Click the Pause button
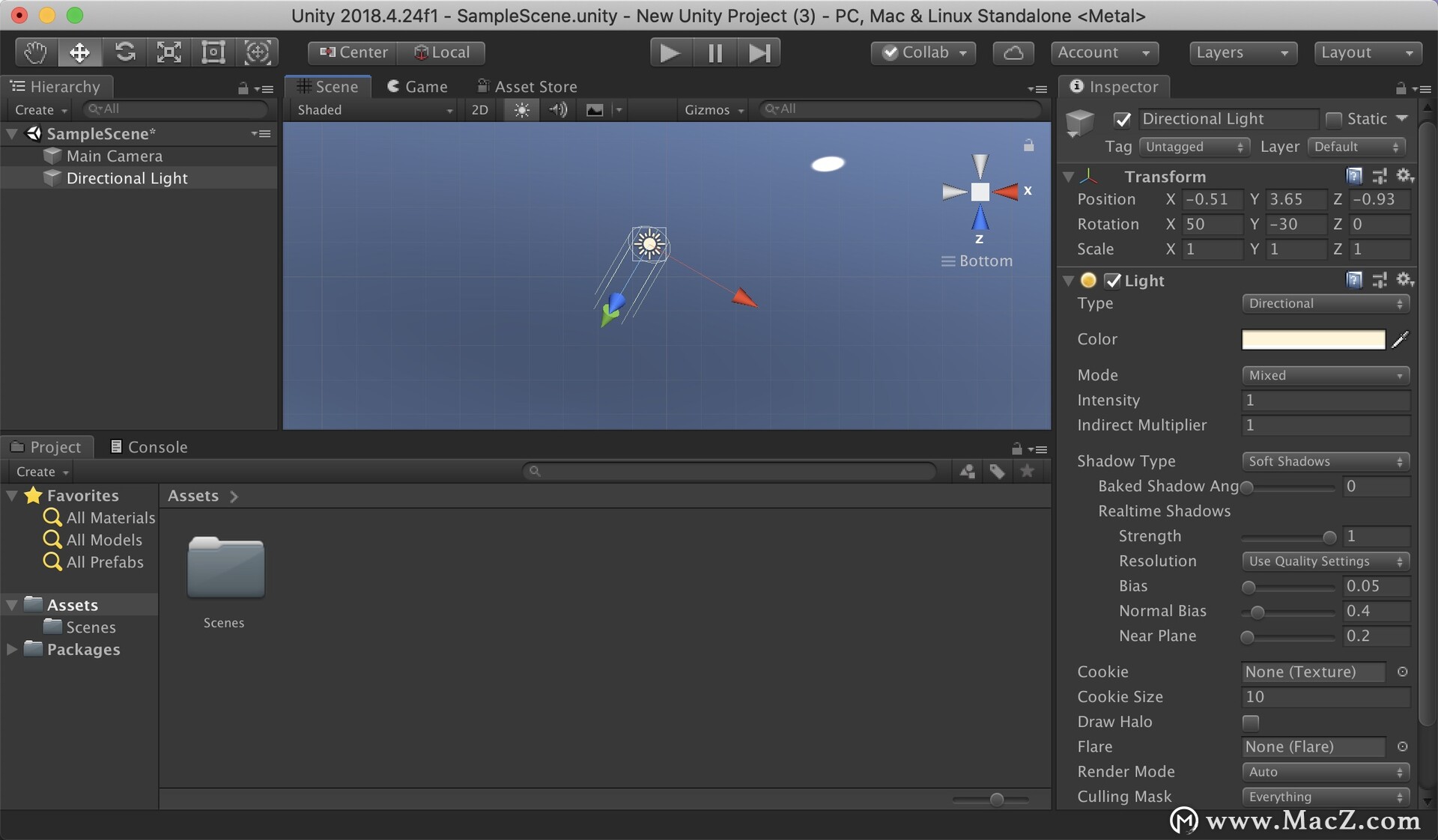 pyautogui.click(x=715, y=52)
